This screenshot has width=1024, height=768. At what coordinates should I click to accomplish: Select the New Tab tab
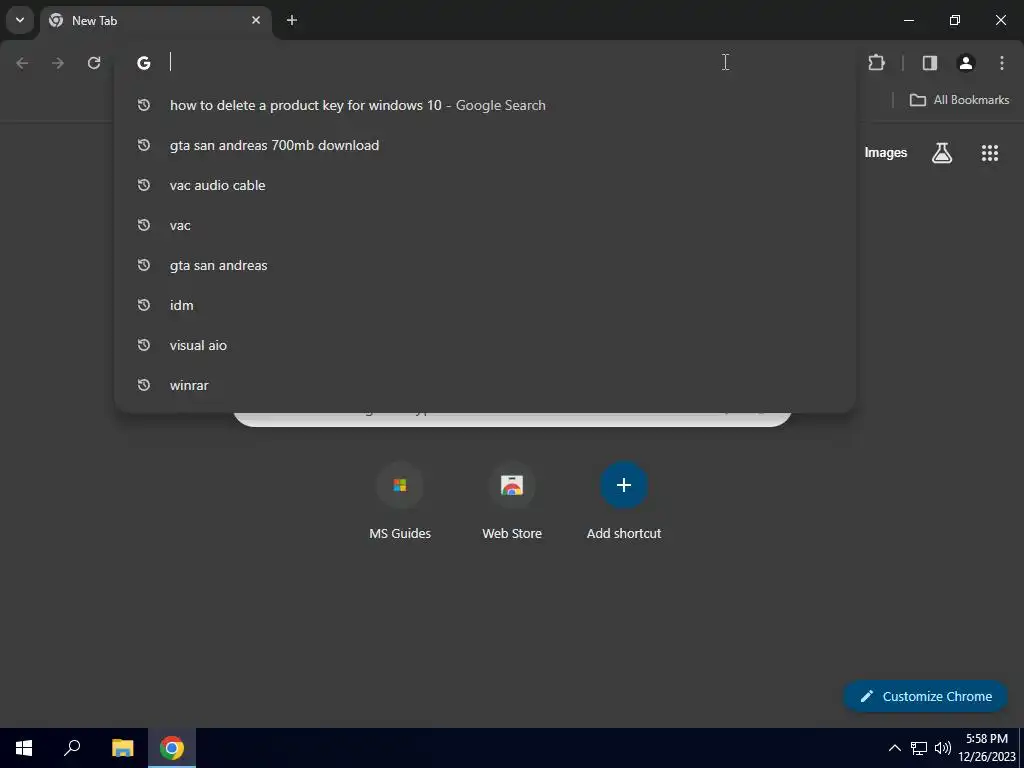pos(156,20)
